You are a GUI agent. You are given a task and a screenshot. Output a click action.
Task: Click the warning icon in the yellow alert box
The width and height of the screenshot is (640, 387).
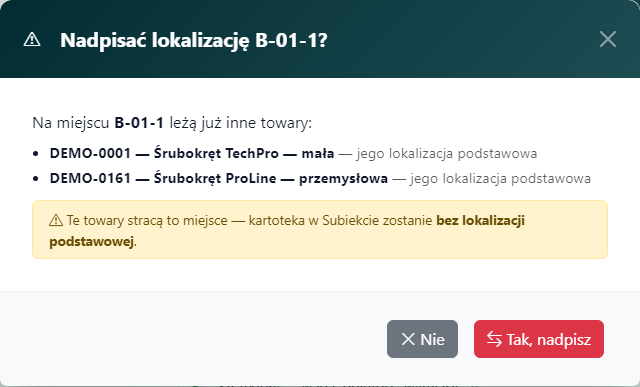pos(56,220)
